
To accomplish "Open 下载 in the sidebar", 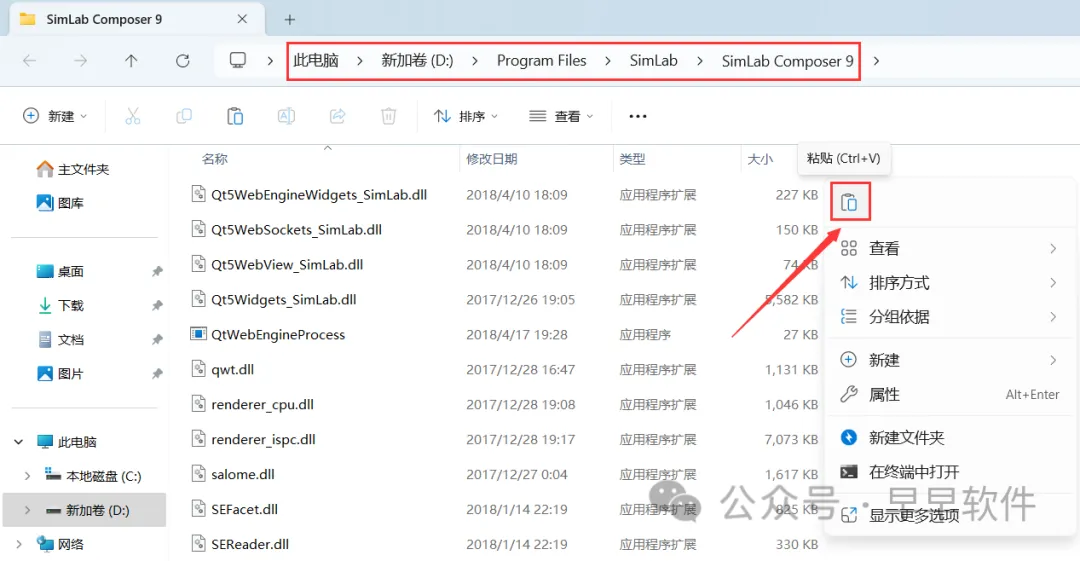I will (60, 305).
